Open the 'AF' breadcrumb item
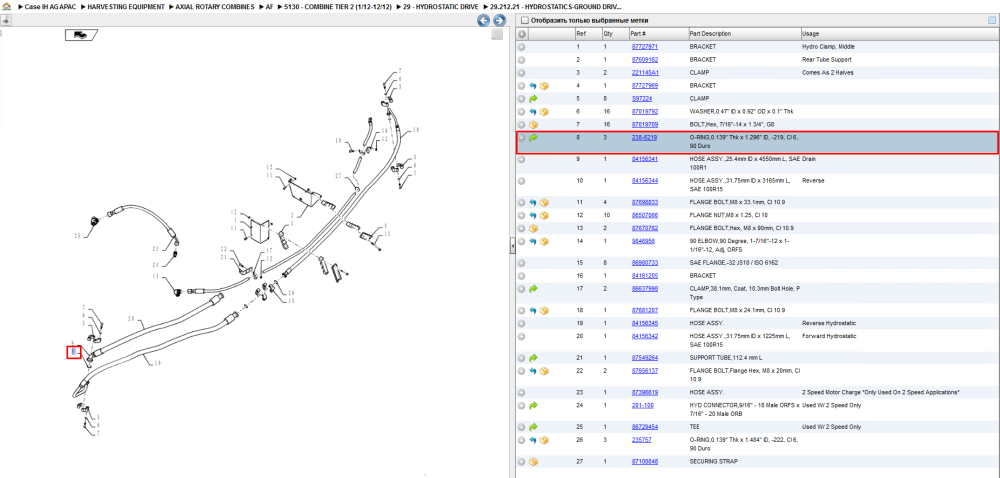 269,6
